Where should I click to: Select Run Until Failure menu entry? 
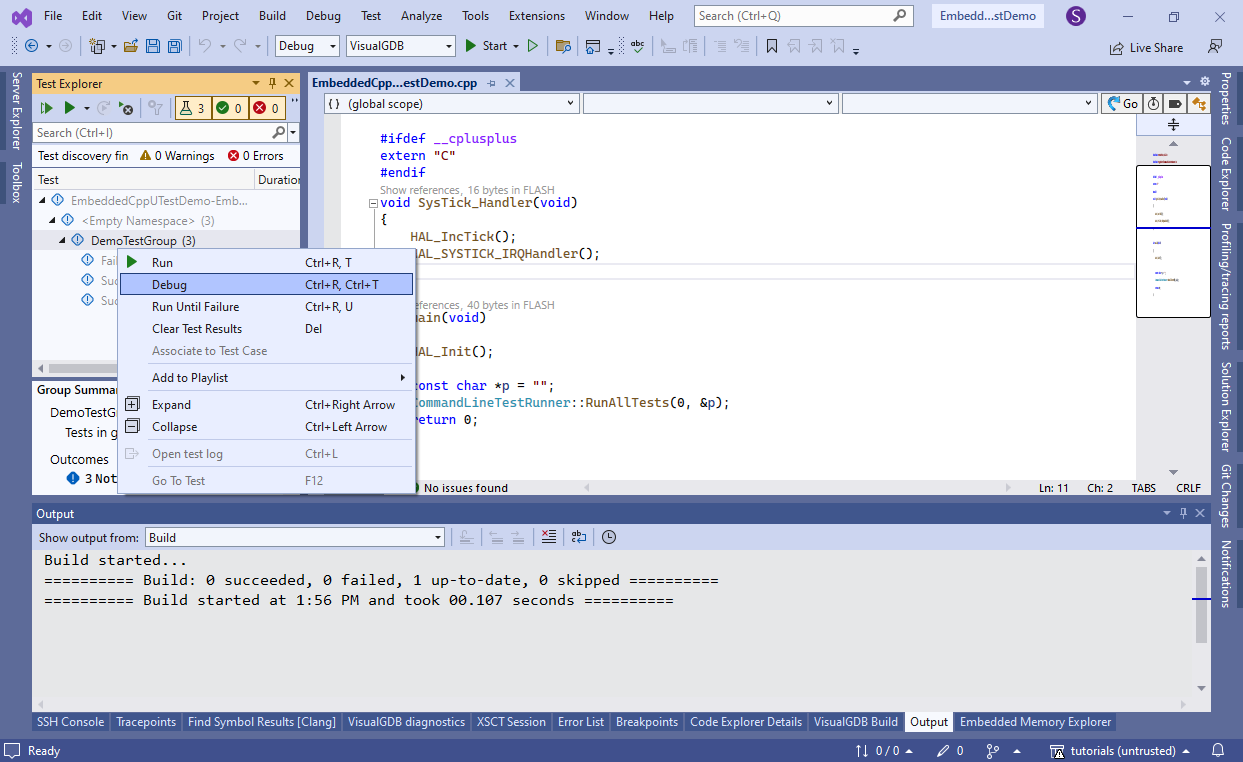[x=266, y=307]
